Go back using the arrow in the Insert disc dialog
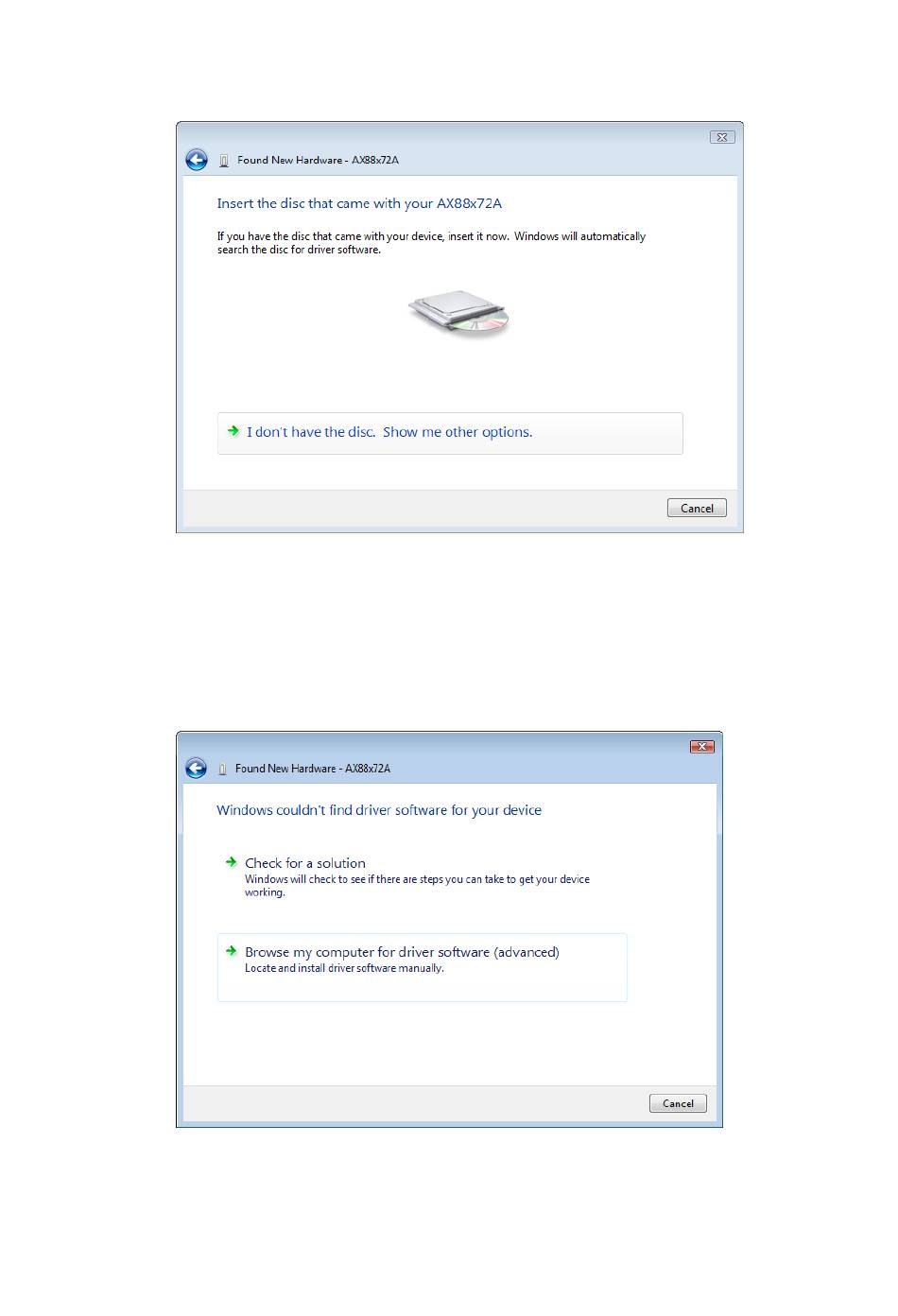The height and width of the screenshot is (1316, 898). pos(197,160)
